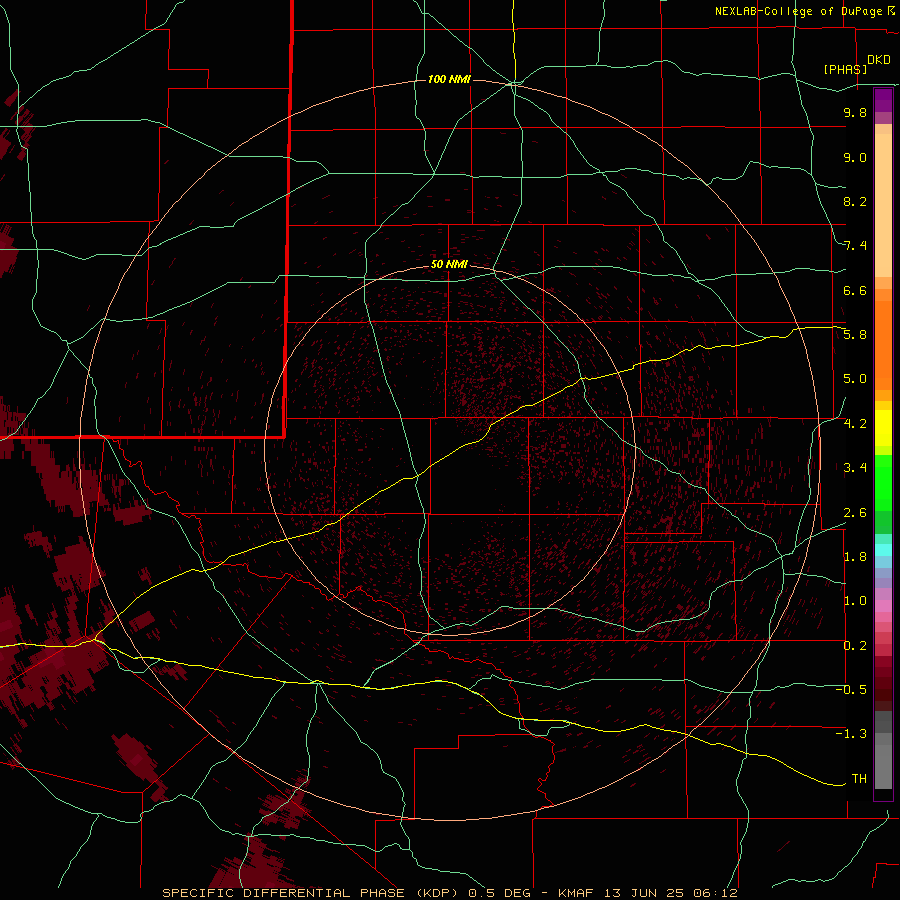This screenshot has height=900, width=900.
Task: Select the 9.8 legend value
Action: coord(855,112)
